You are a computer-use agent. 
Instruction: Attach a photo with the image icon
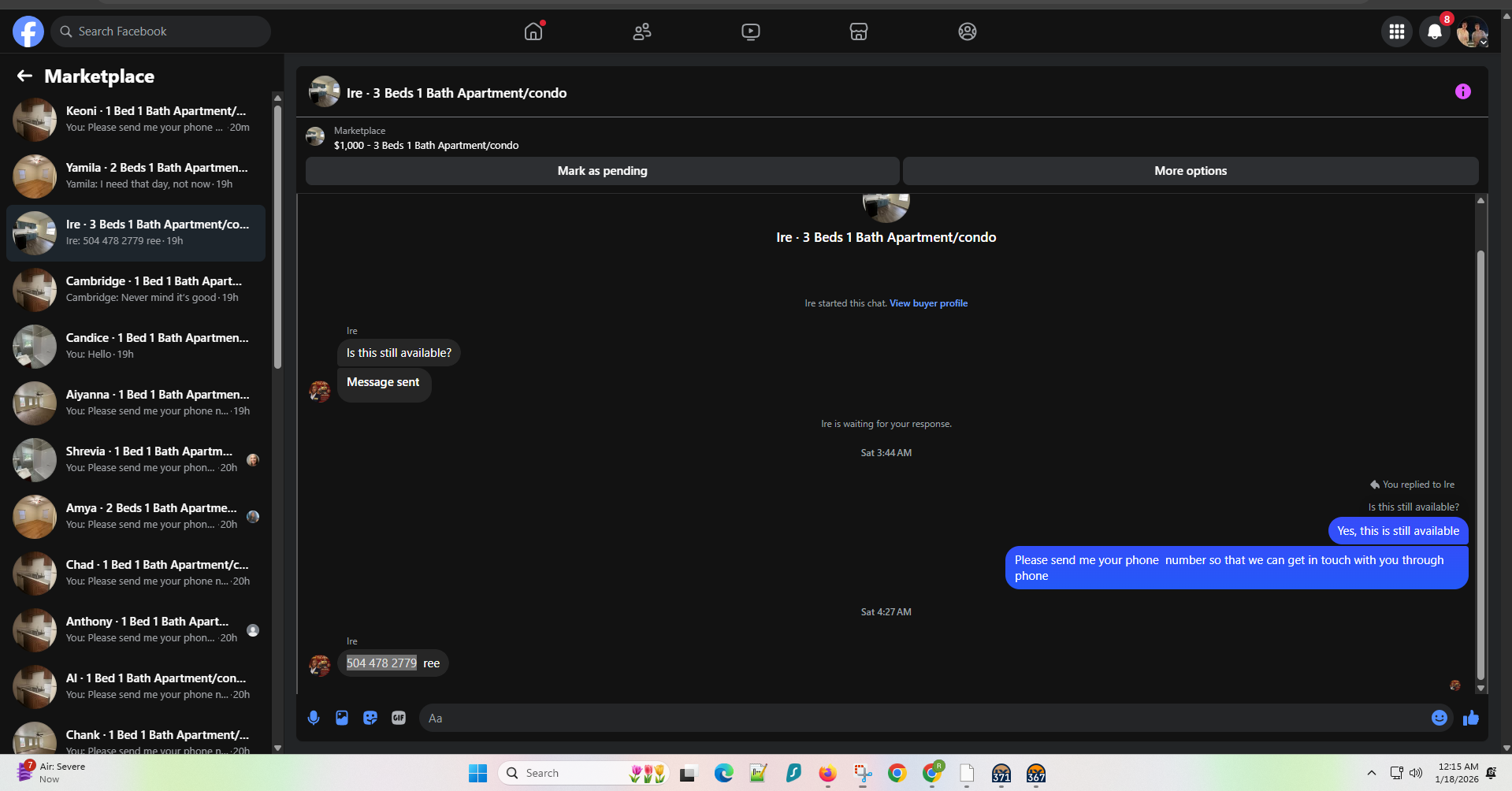[x=342, y=718]
